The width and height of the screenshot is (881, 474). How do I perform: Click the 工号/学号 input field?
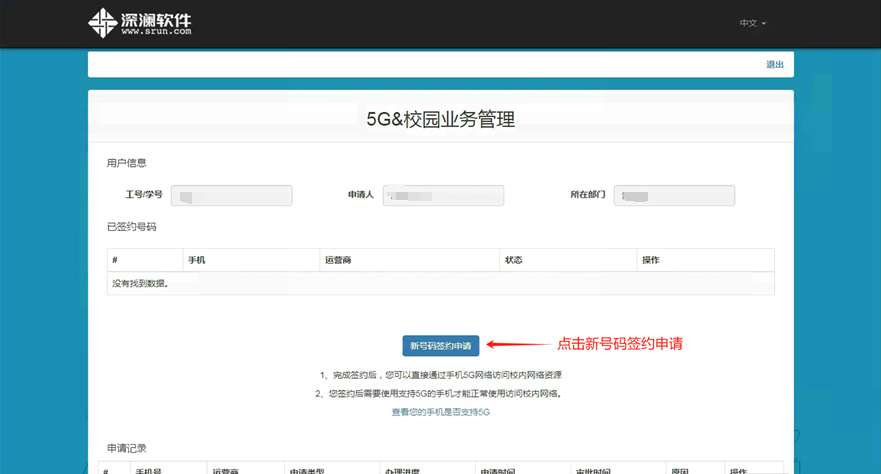point(231,195)
